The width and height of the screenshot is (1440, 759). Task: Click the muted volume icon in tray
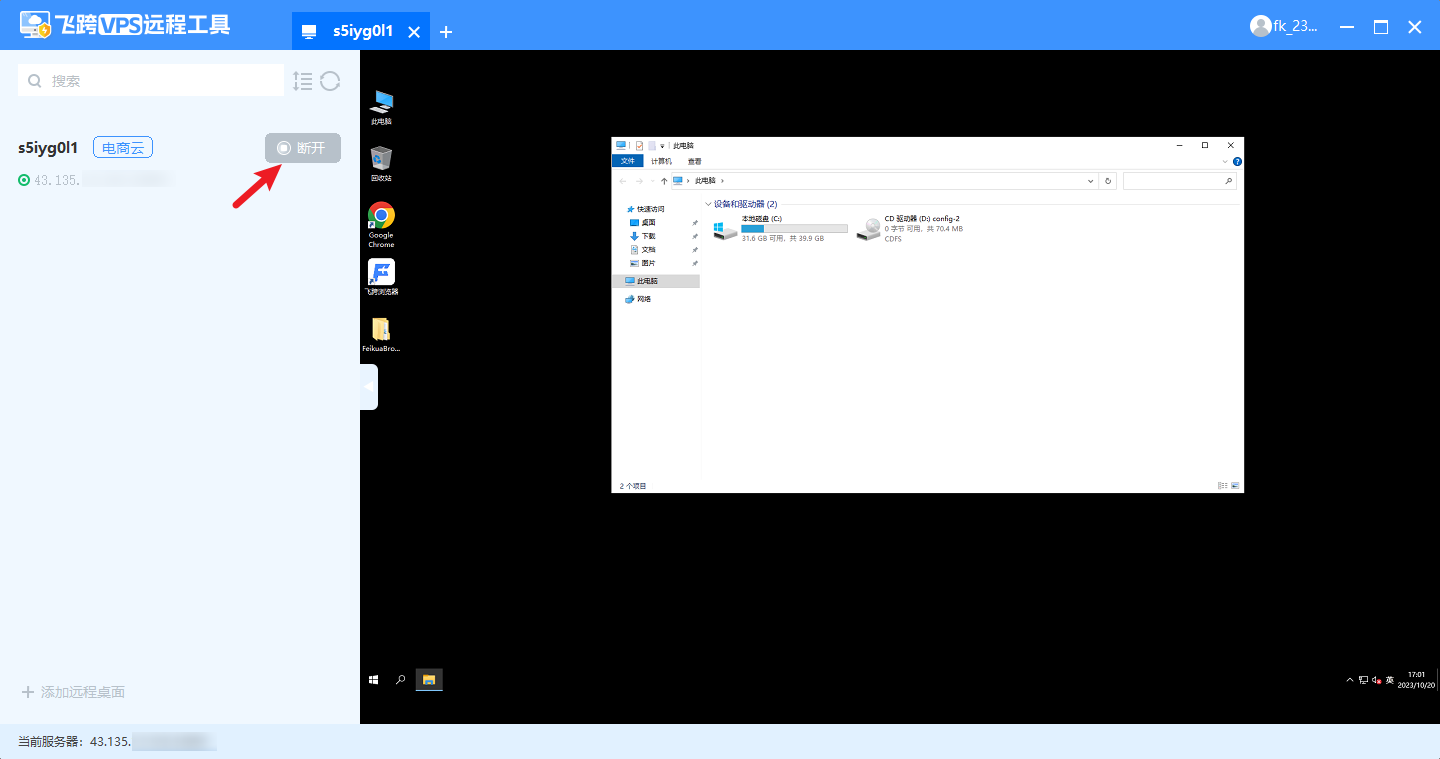pyautogui.click(x=1376, y=680)
